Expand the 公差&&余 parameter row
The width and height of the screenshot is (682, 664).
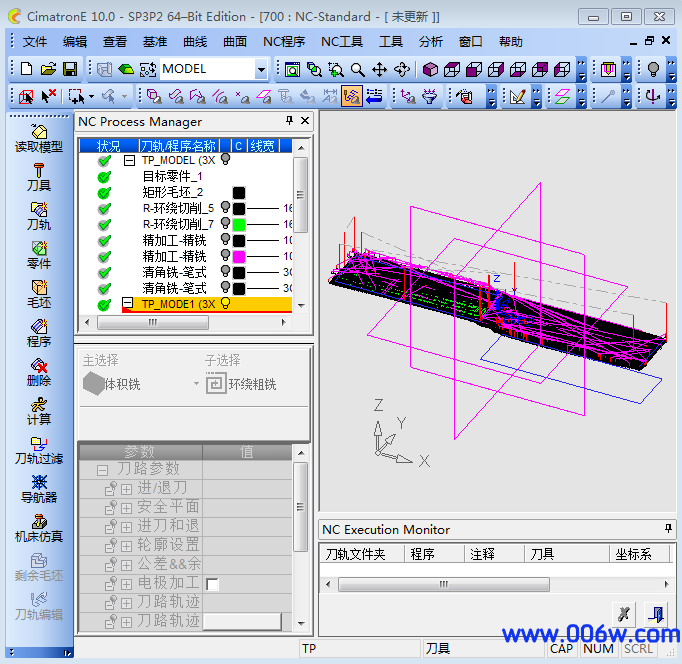[126, 565]
